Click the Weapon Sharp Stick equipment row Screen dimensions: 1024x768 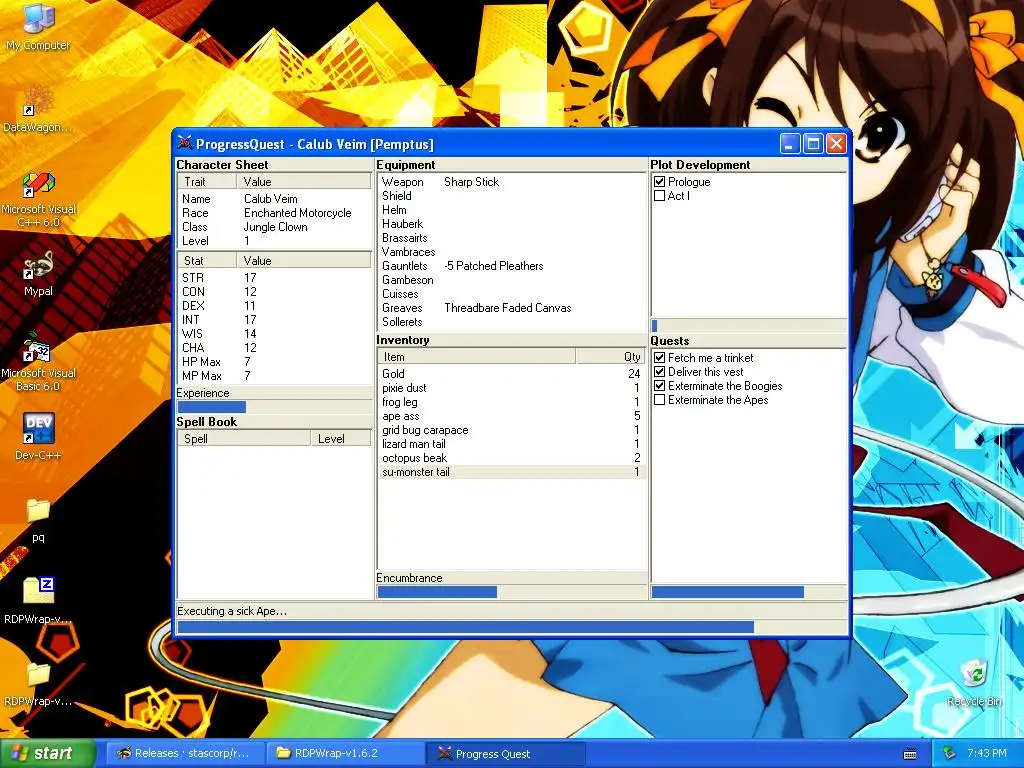511,182
